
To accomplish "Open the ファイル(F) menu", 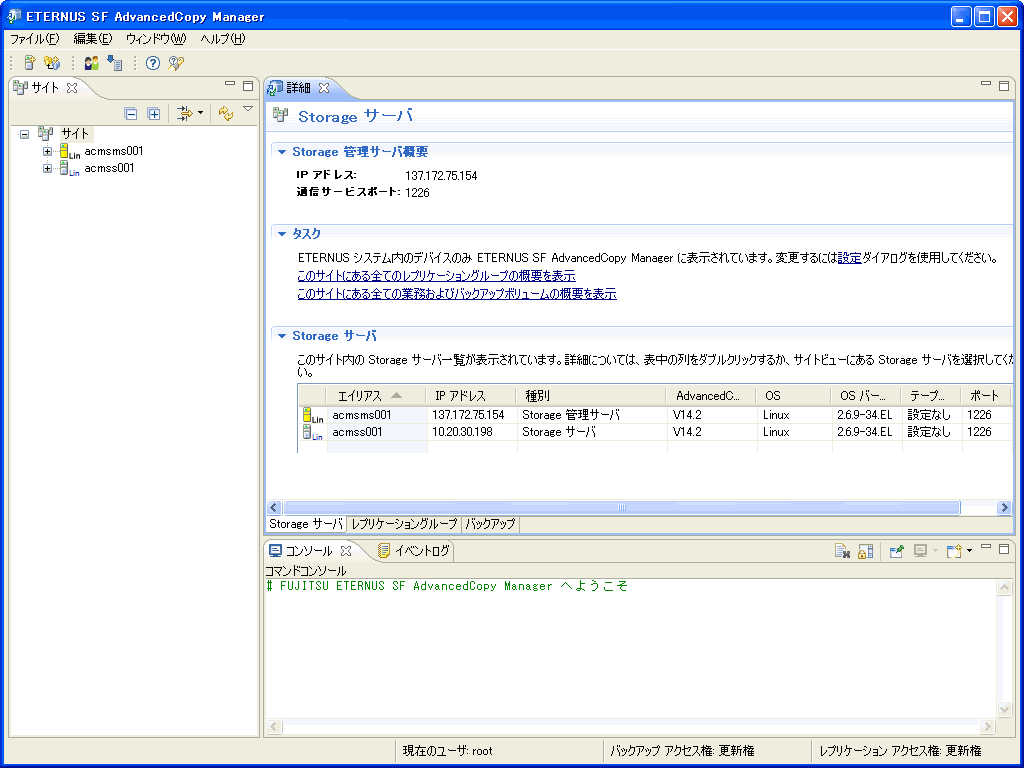I will click(x=35, y=39).
